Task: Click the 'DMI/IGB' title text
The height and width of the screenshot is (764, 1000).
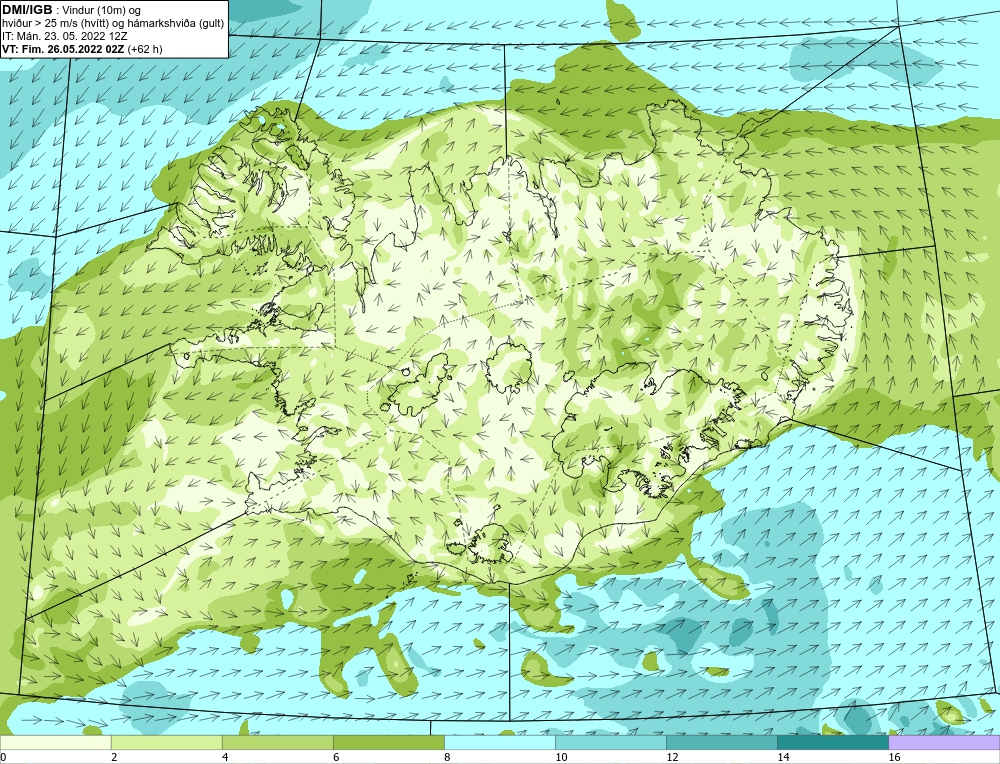Action: click(x=27, y=10)
